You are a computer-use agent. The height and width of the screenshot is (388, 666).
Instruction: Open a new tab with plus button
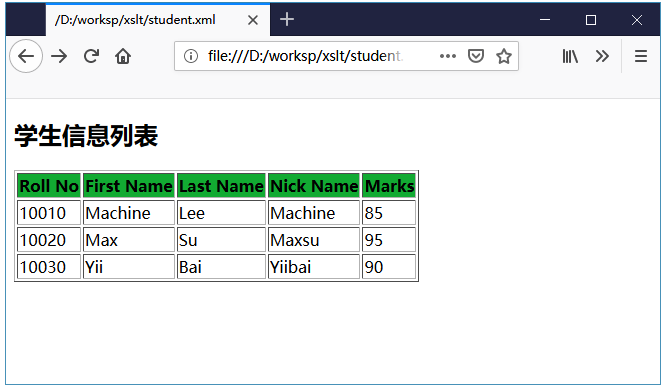(x=287, y=19)
